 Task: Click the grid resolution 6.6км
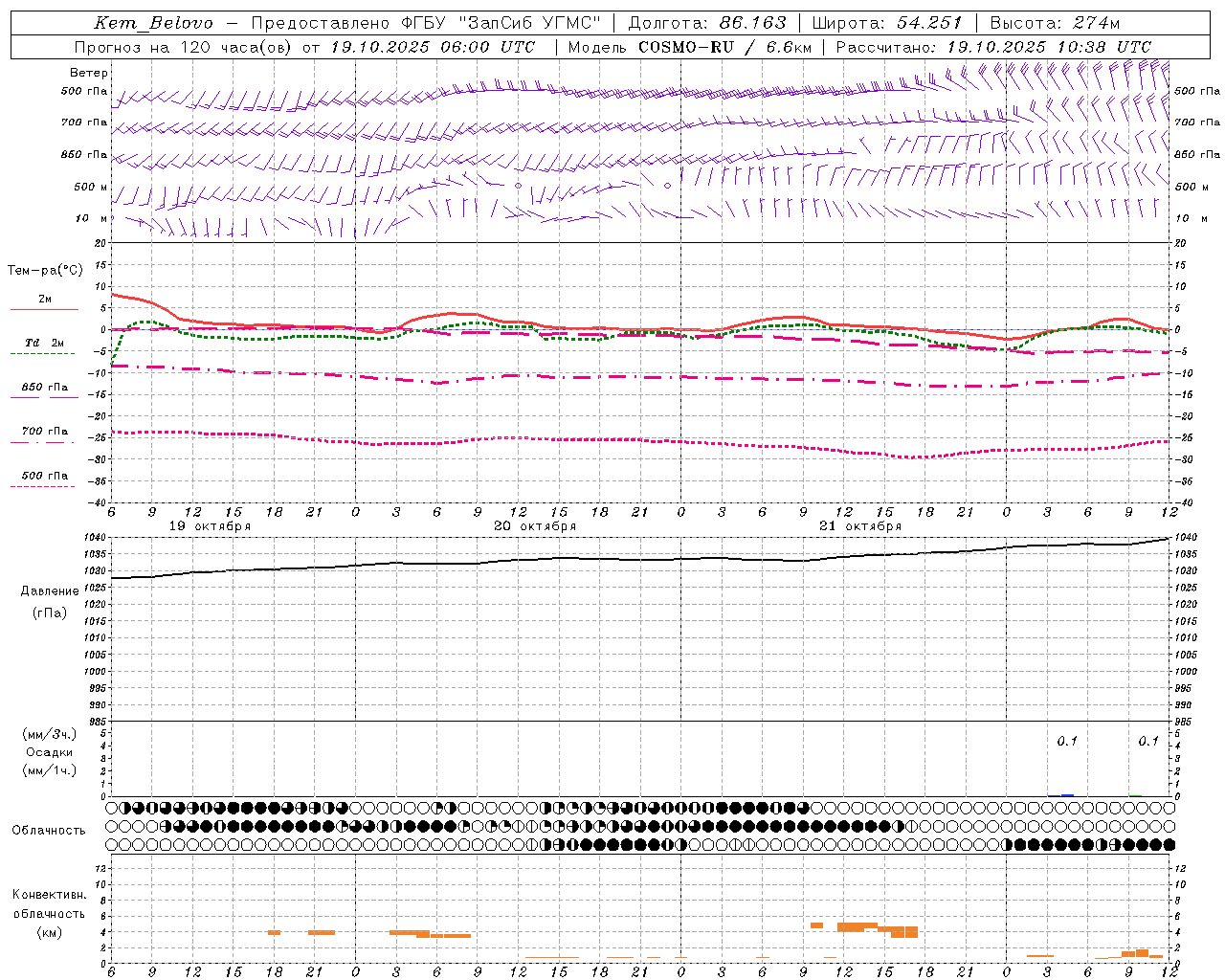pos(790,47)
